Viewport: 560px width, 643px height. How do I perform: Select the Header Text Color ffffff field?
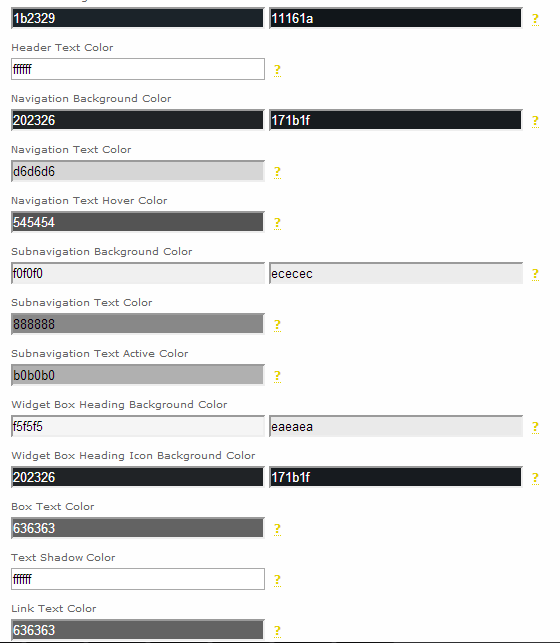click(x=138, y=69)
